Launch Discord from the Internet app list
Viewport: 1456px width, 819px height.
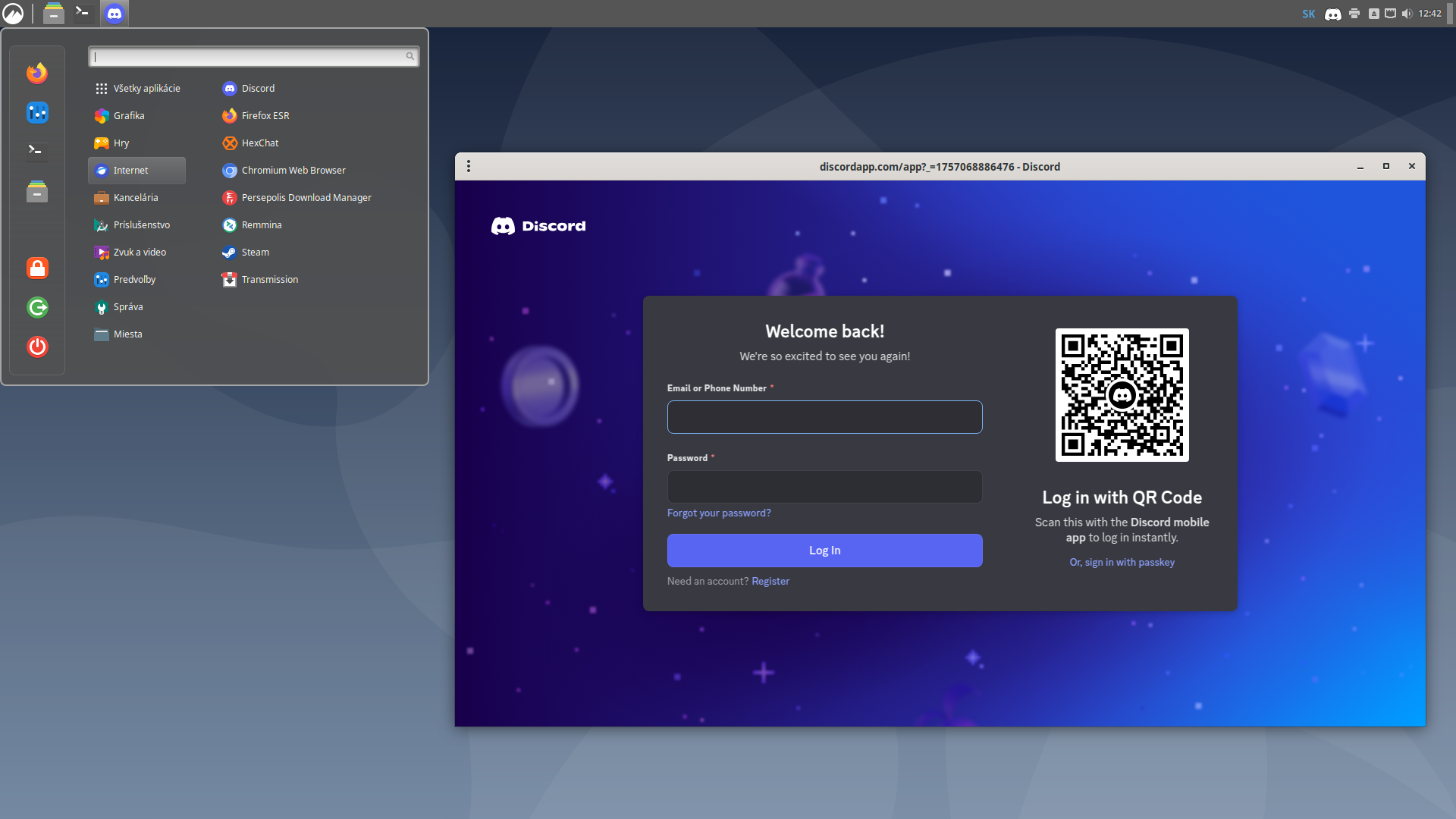tap(248, 89)
